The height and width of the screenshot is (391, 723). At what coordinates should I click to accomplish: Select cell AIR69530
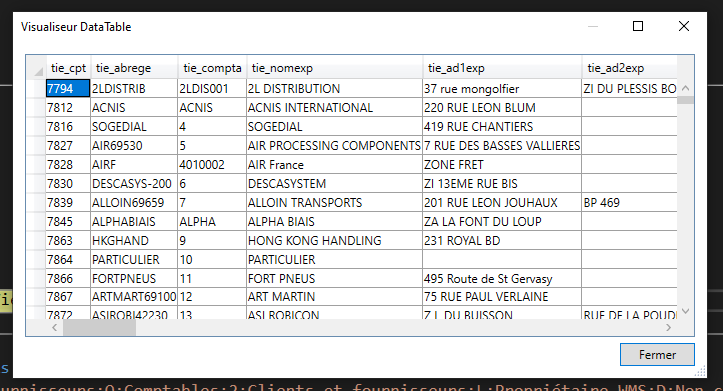(134, 145)
